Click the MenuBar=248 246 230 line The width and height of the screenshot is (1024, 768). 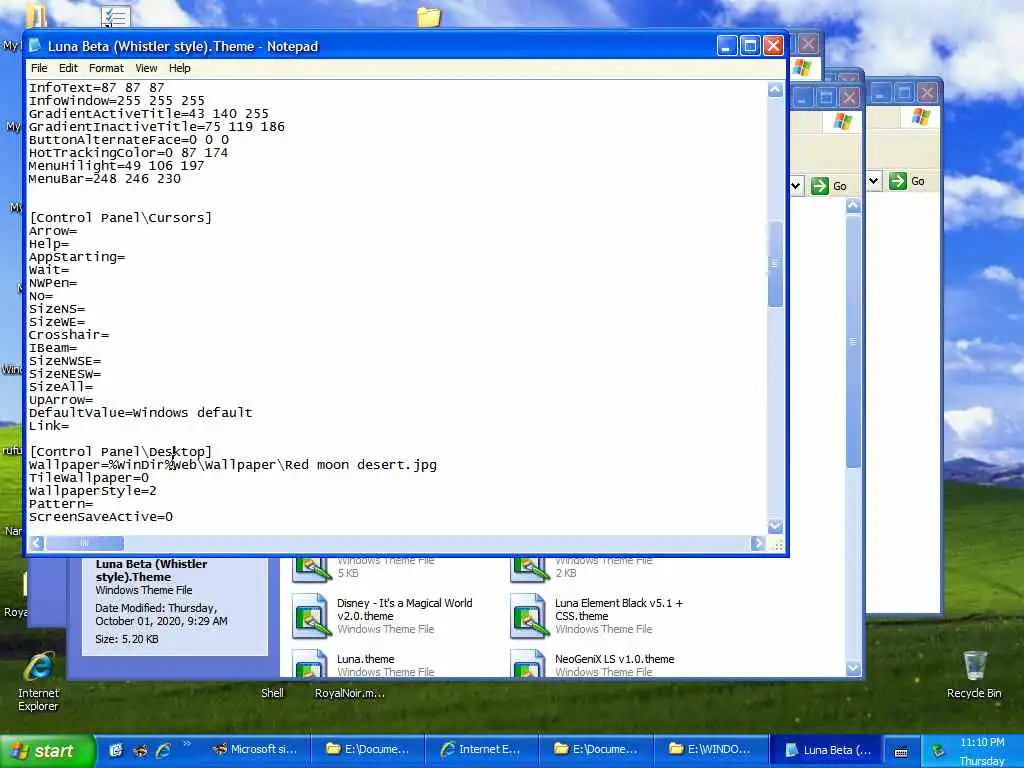click(x=104, y=178)
